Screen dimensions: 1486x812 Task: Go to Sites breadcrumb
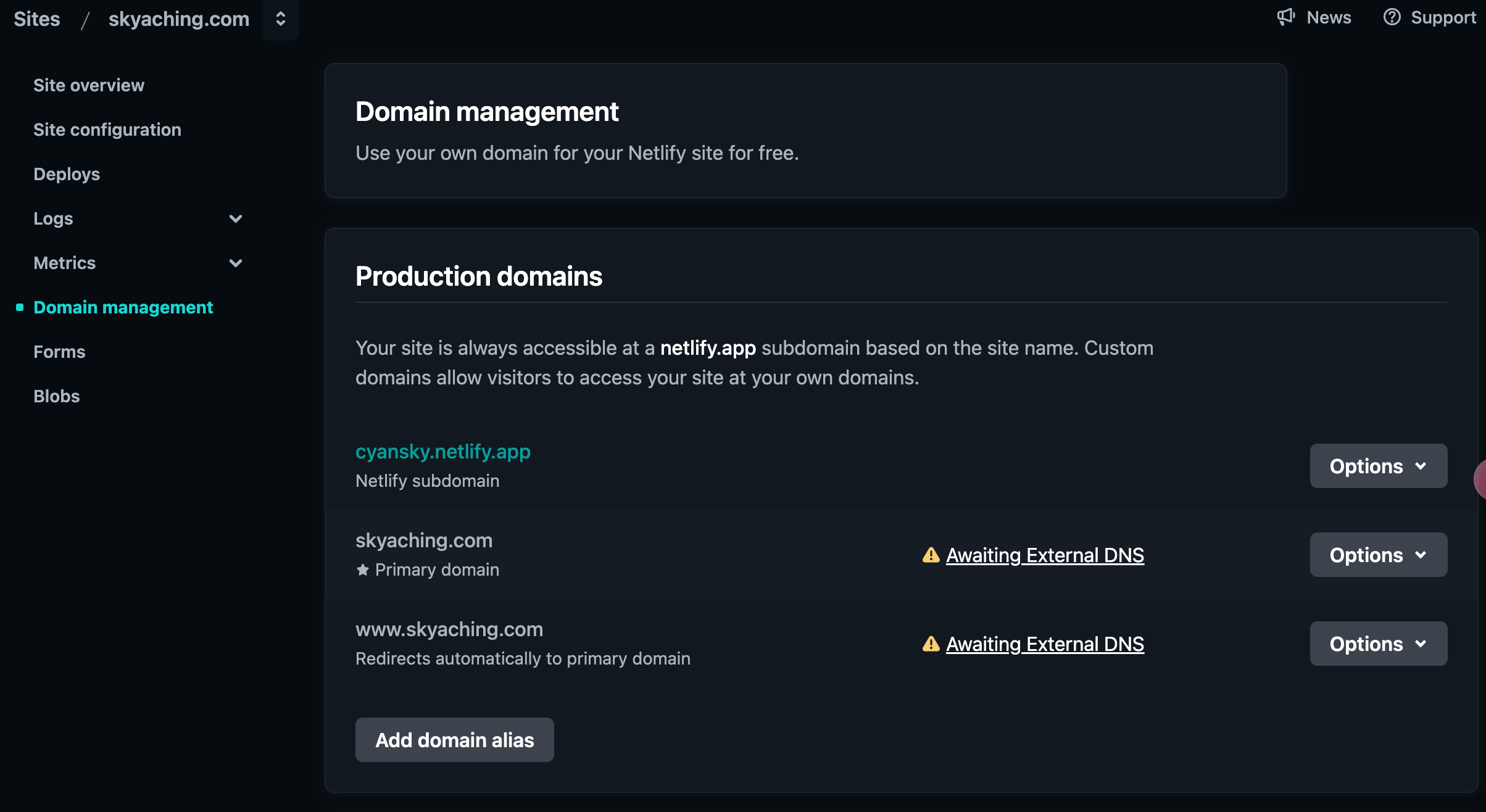pyautogui.click(x=37, y=19)
